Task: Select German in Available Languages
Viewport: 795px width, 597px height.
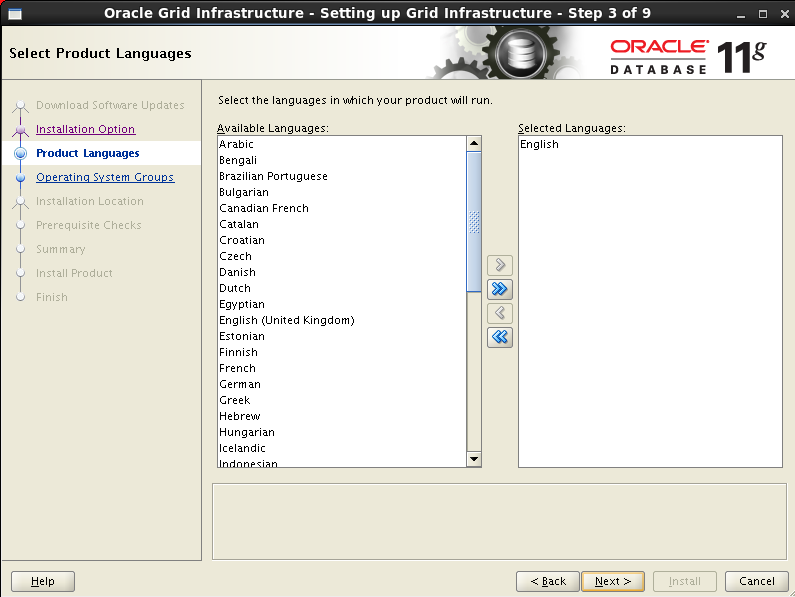Action: [x=341, y=384]
